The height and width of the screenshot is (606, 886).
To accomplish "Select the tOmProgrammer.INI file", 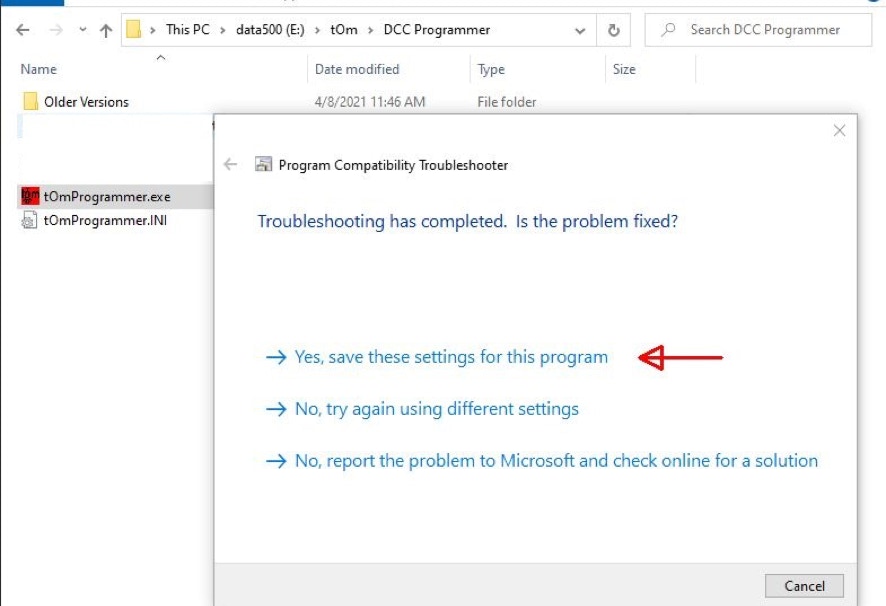I will point(104,220).
